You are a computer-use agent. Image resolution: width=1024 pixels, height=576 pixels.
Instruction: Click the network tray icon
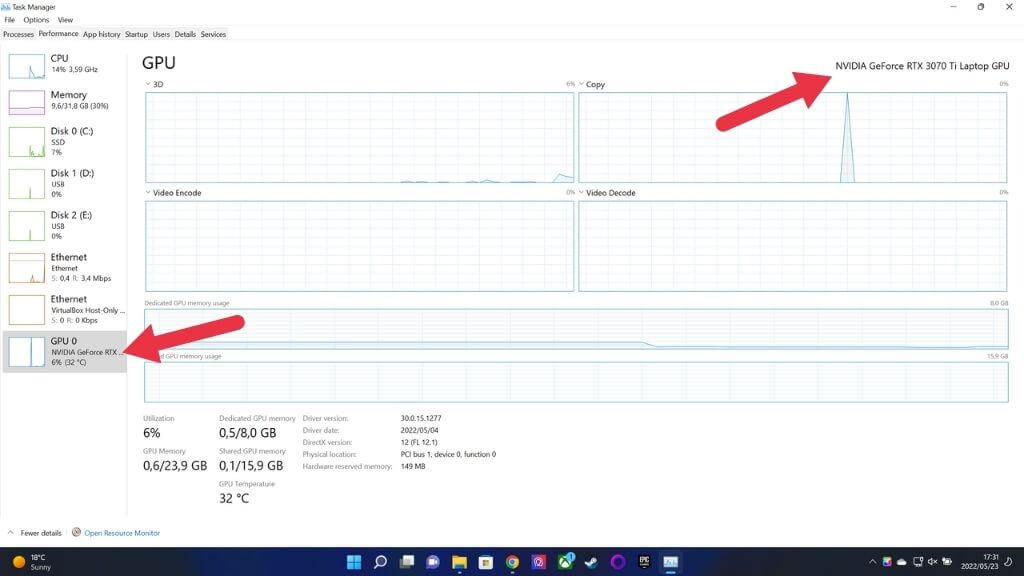coord(918,562)
